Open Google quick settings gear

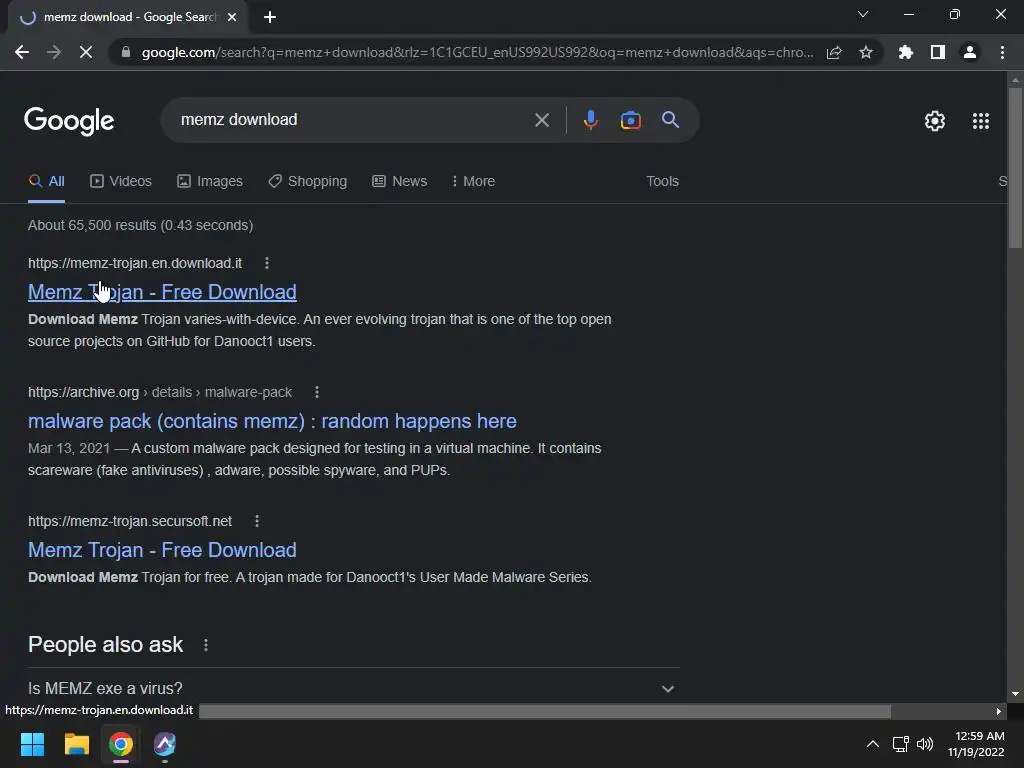point(935,121)
